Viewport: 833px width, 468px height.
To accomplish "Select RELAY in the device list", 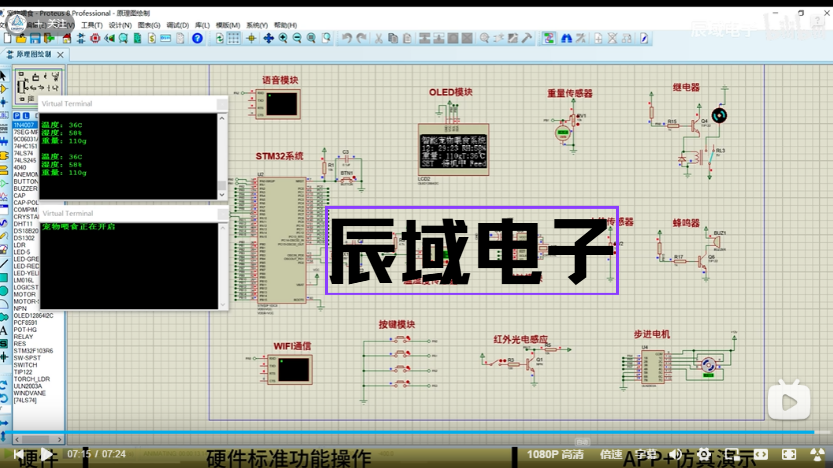I will 23,337.
